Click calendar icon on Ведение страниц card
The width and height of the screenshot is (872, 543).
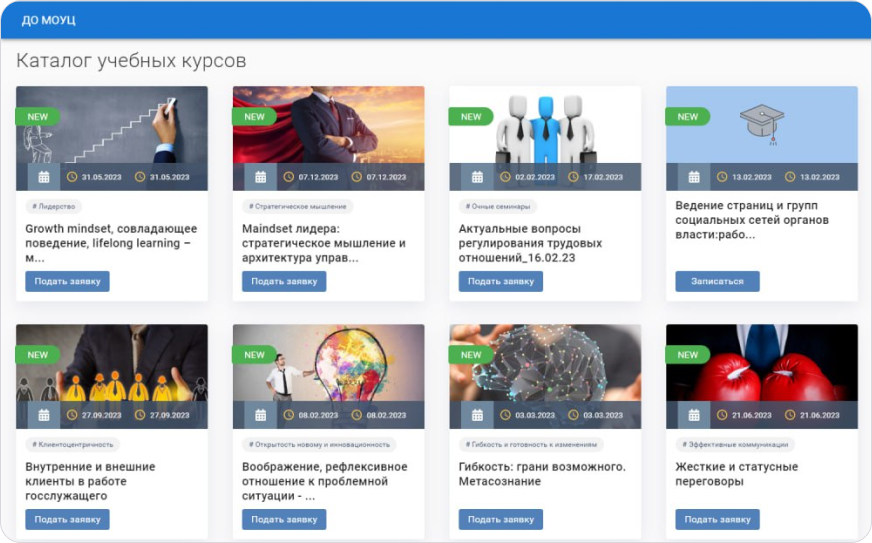click(694, 177)
